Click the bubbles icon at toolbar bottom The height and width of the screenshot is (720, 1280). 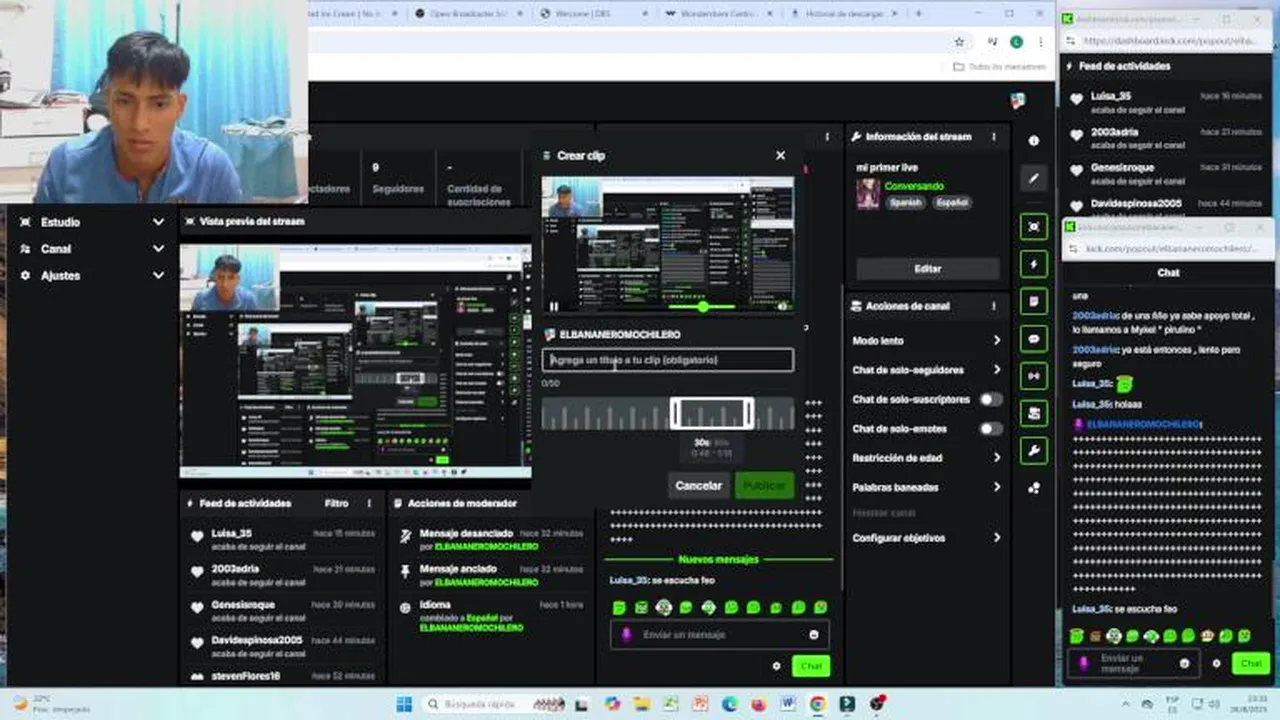tap(1034, 488)
